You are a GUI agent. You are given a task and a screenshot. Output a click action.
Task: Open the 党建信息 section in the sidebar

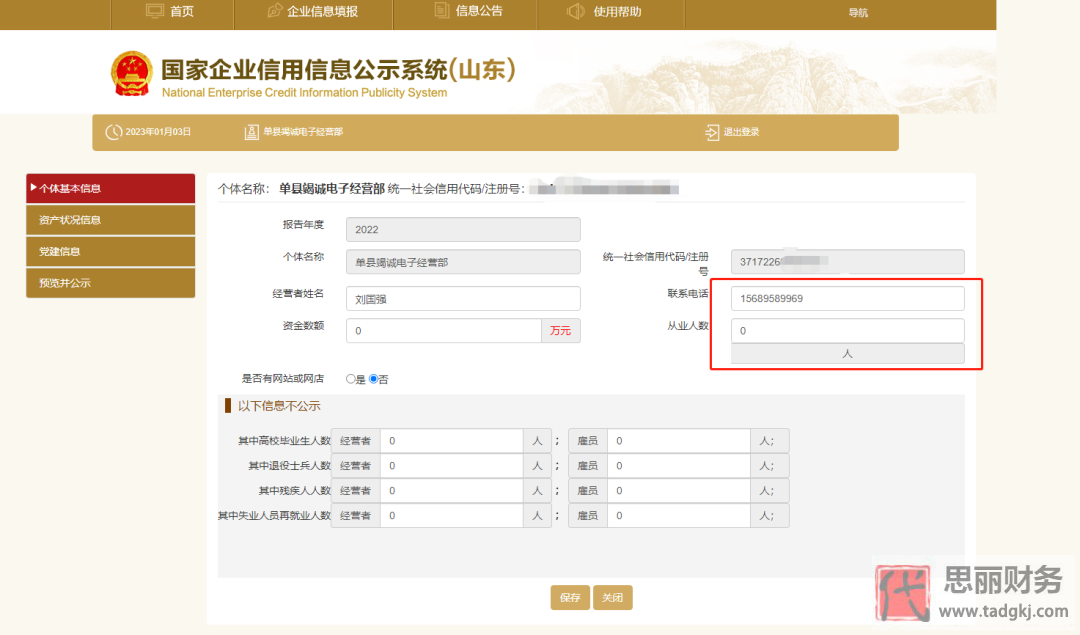point(110,251)
